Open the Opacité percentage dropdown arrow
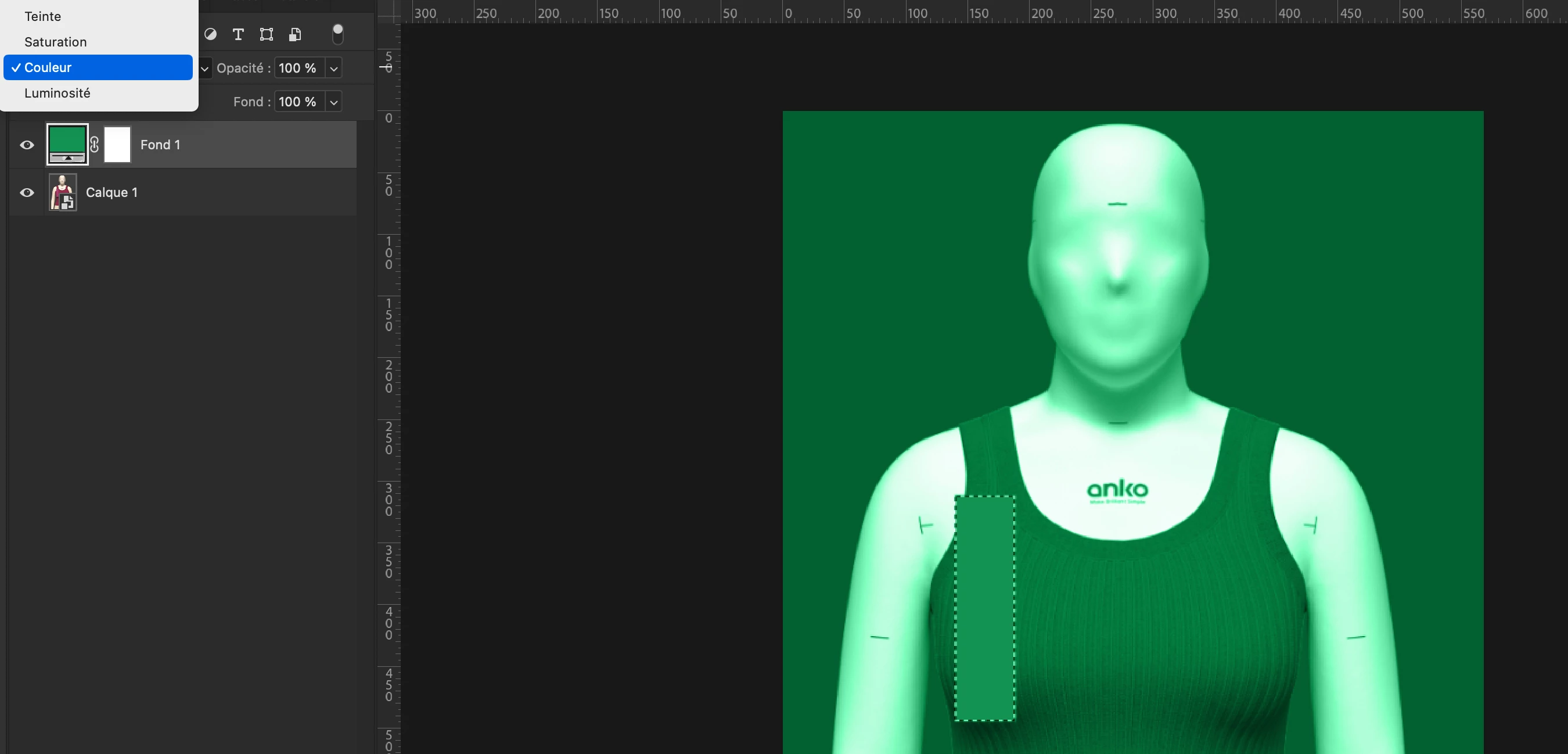 point(333,68)
